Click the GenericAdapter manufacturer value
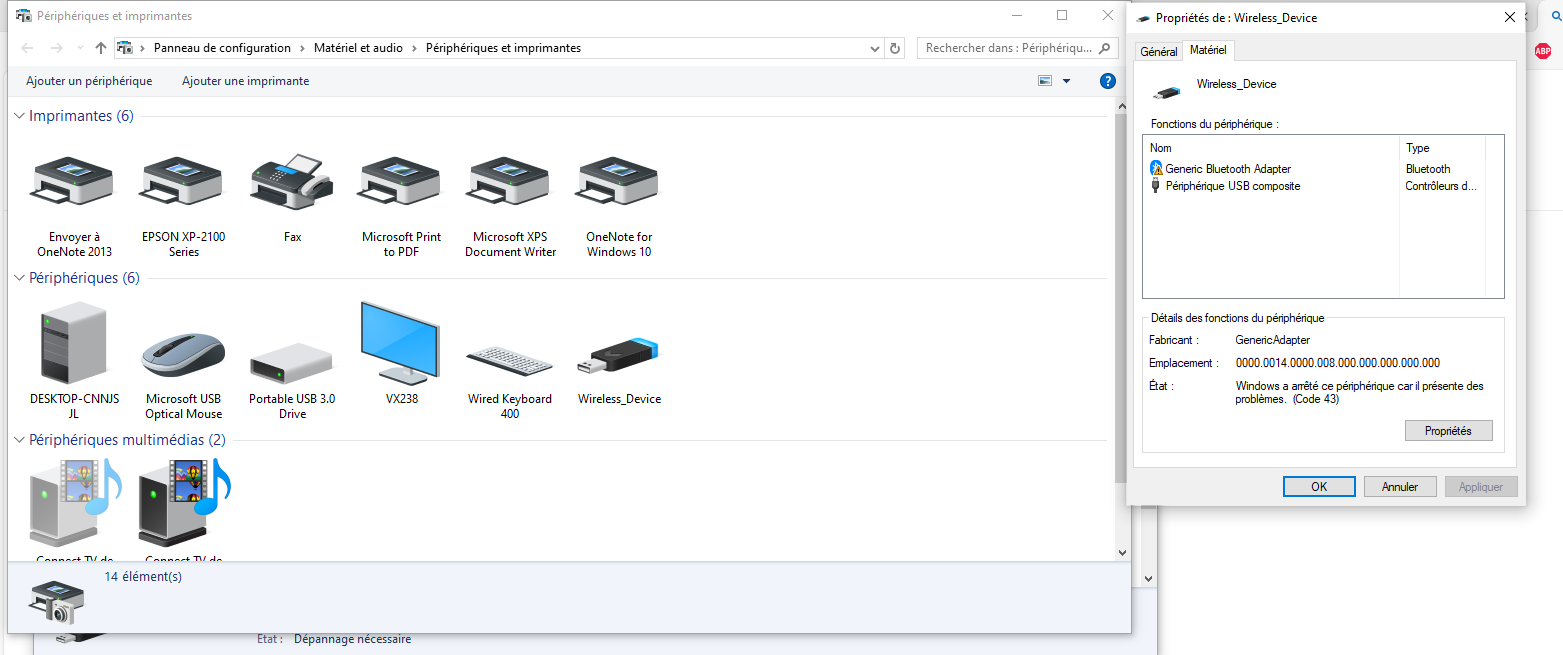 (1272, 340)
